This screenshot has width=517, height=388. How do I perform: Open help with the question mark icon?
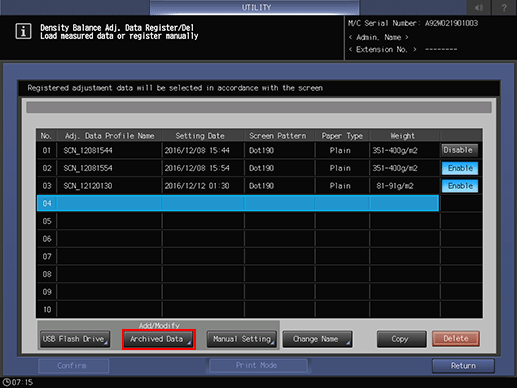click(504, 7)
